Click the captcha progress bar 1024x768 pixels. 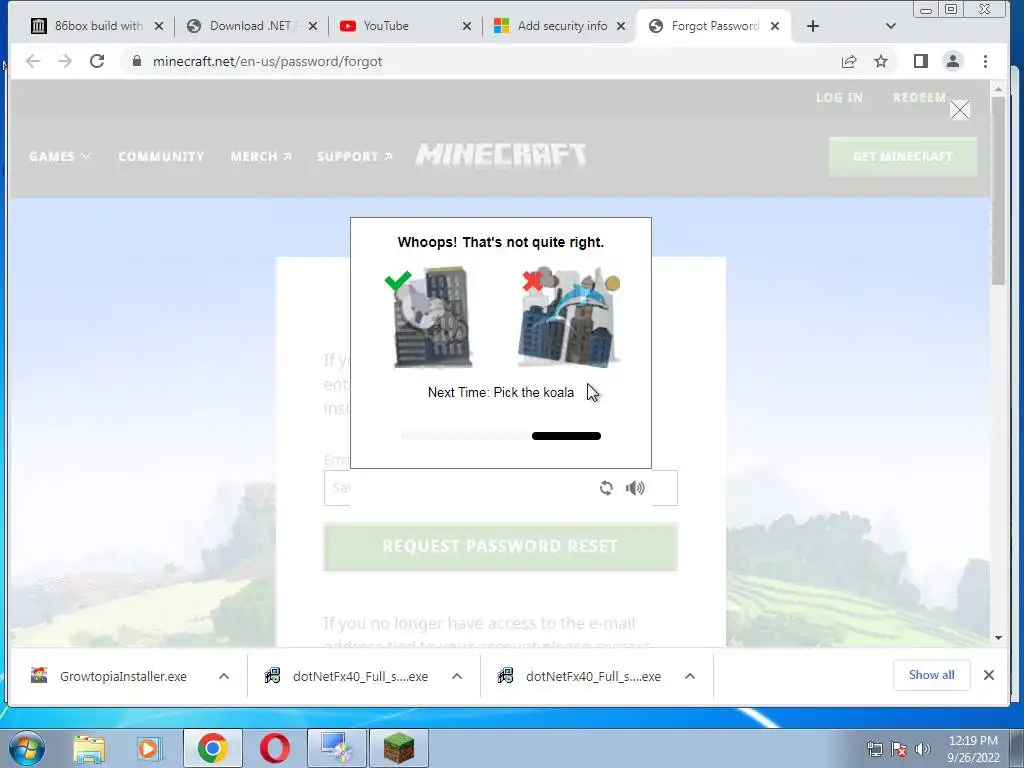pos(501,436)
